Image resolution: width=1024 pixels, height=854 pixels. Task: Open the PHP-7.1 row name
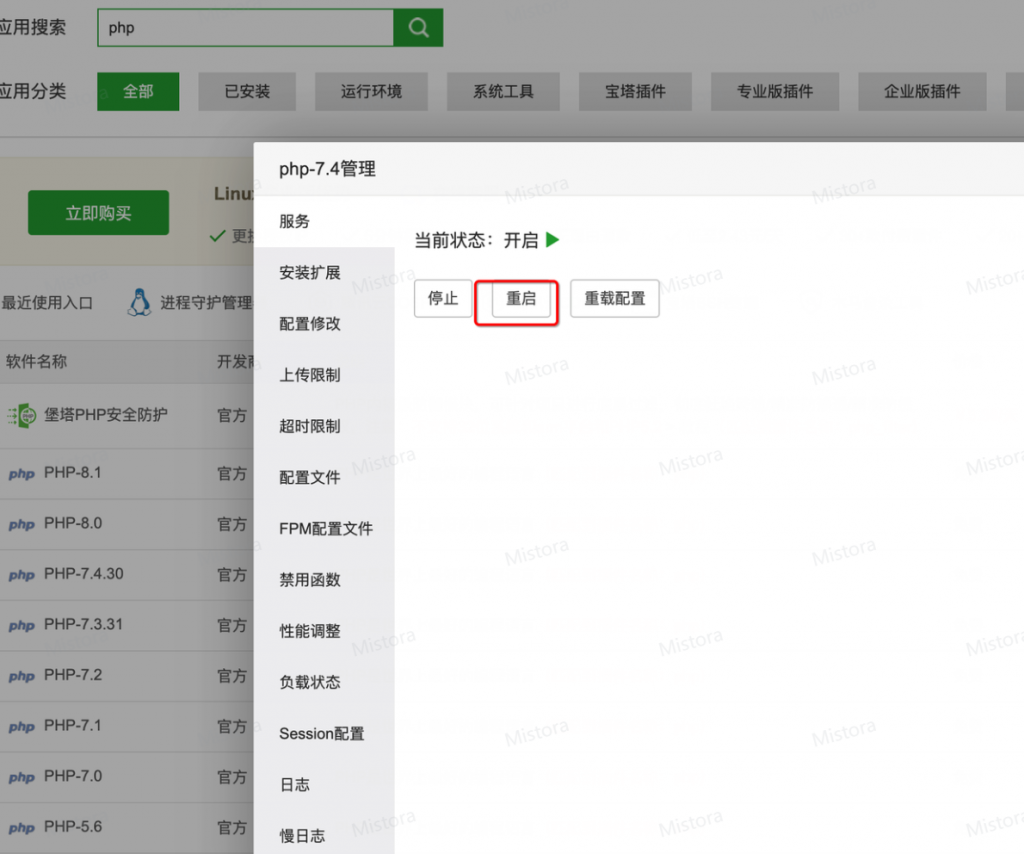(72, 725)
